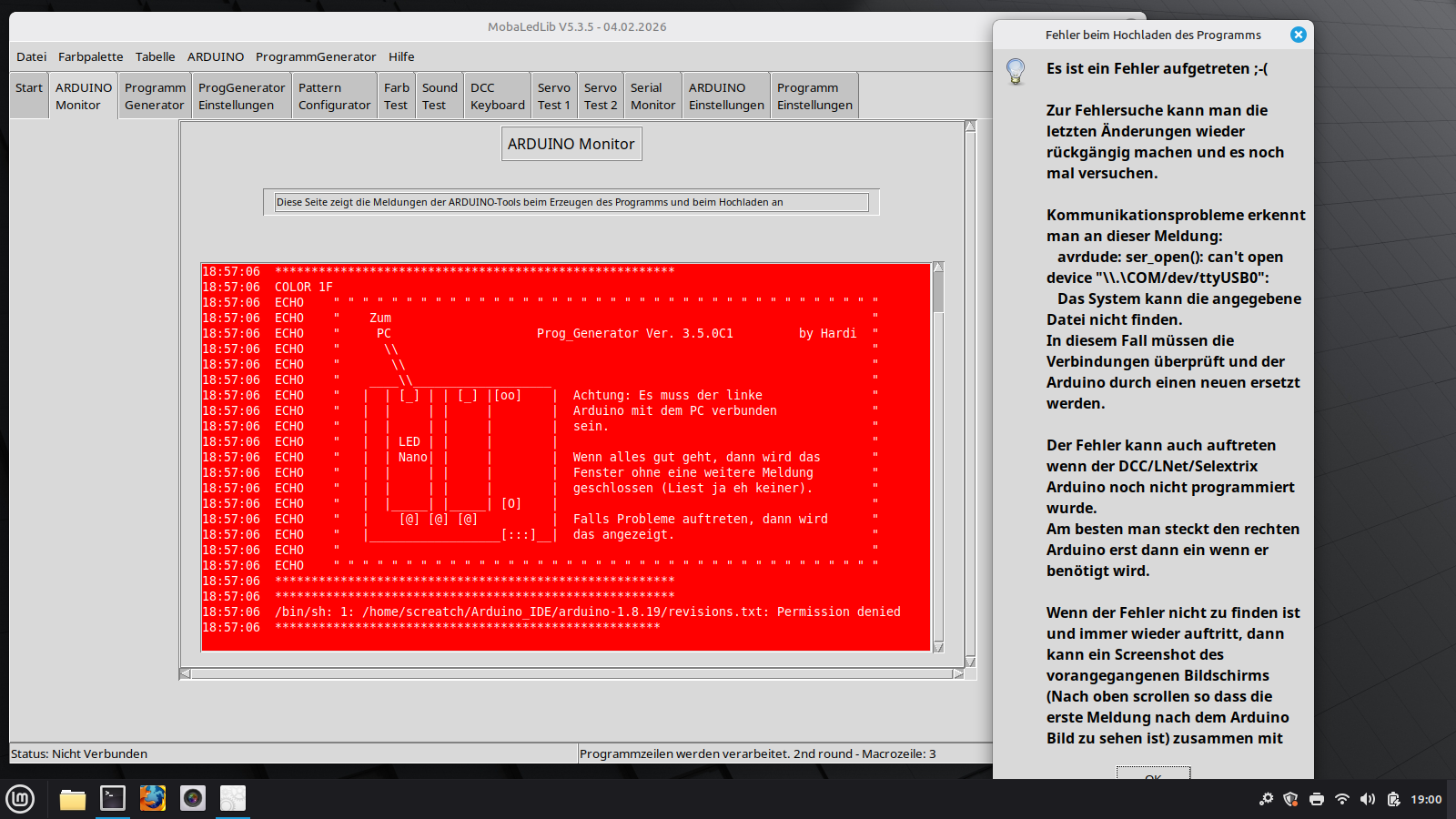Open the file manager folder icon
This screenshot has height=819, width=1456.
click(x=73, y=799)
